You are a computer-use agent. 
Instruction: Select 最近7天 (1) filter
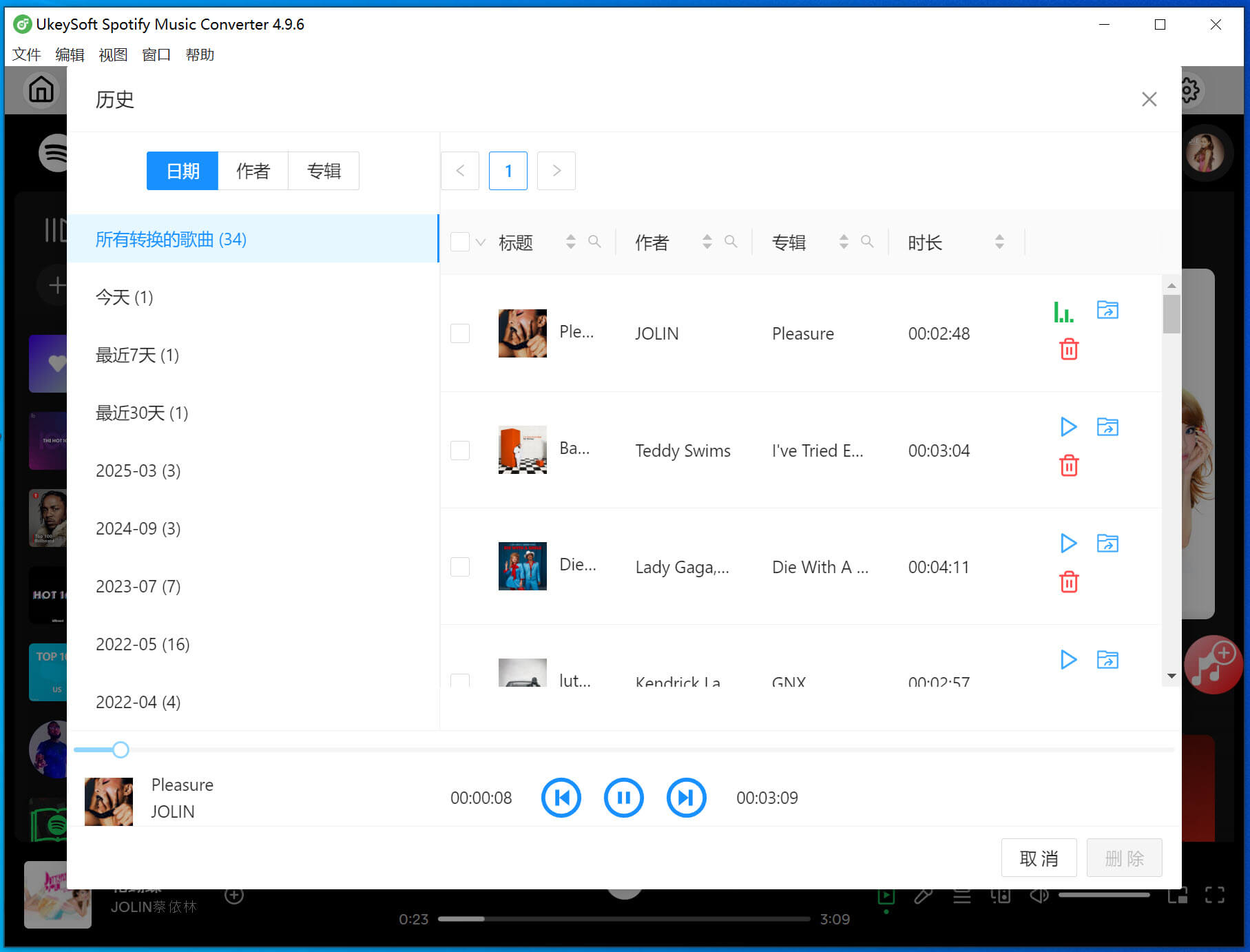click(253, 355)
